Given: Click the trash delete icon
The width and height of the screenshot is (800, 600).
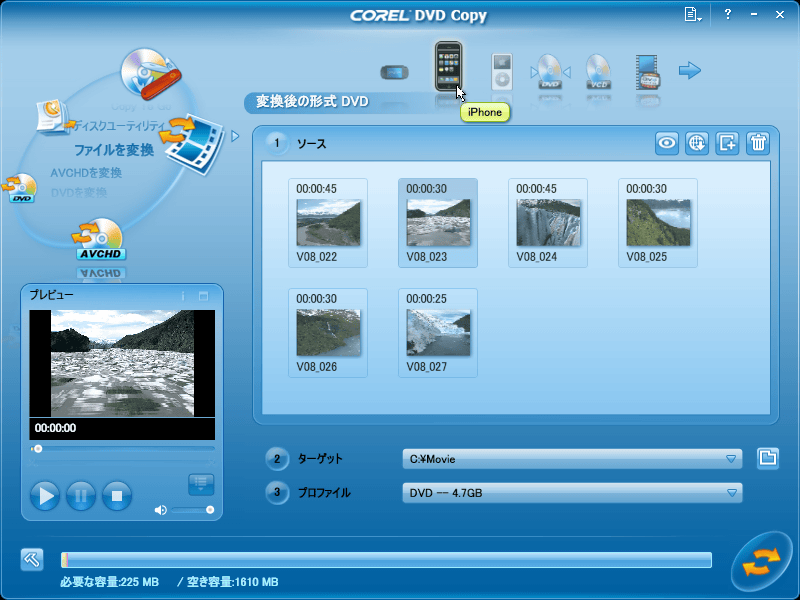Looking at the screenshot, I should tap(758, 143).
